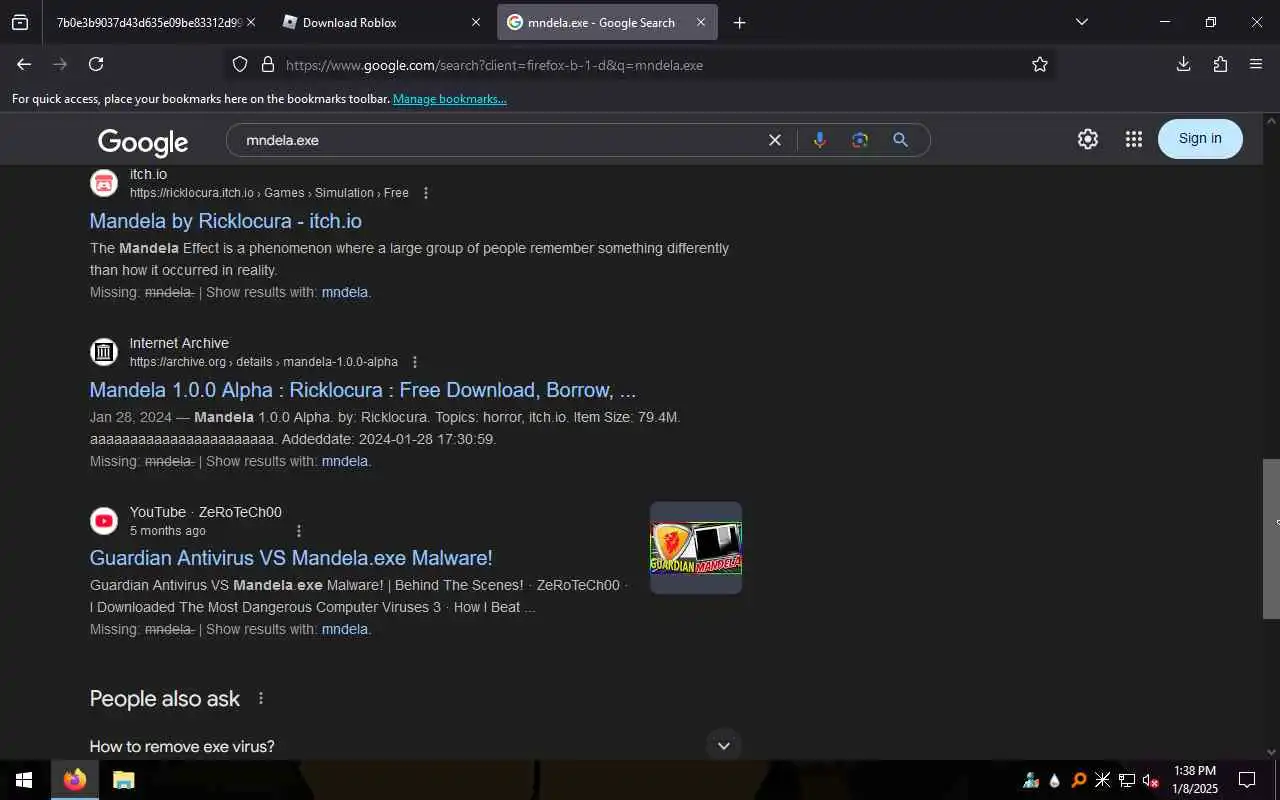Open network status tray icon
1280x800 pixels.
pyautogui.click(x=1127, y=780)
